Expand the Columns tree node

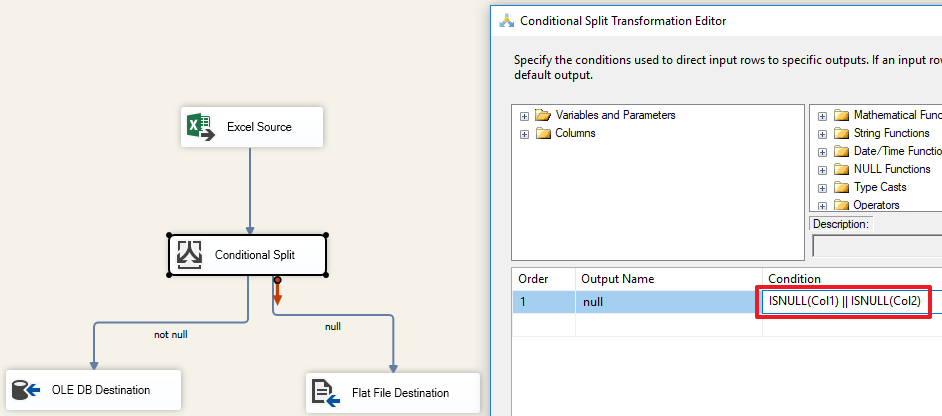(524, 134)
